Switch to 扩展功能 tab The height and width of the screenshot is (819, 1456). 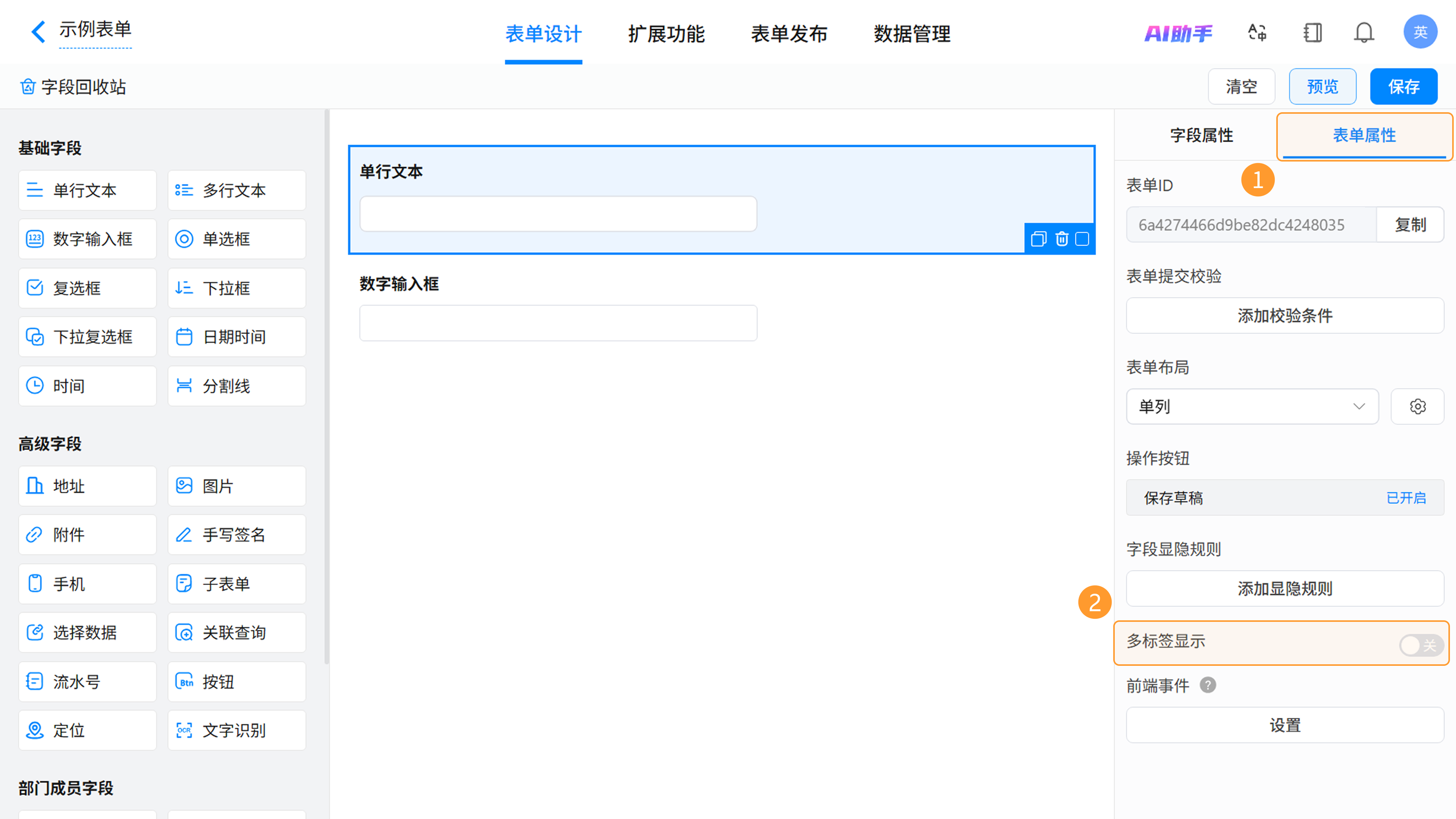click(x=667, y=34)
